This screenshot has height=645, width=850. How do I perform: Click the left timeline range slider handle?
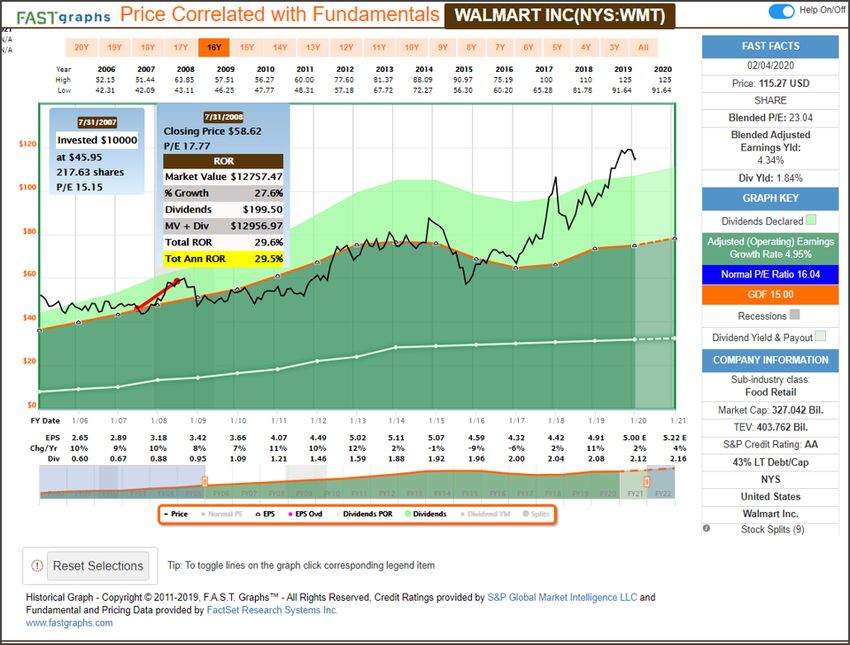click(204, 482)
